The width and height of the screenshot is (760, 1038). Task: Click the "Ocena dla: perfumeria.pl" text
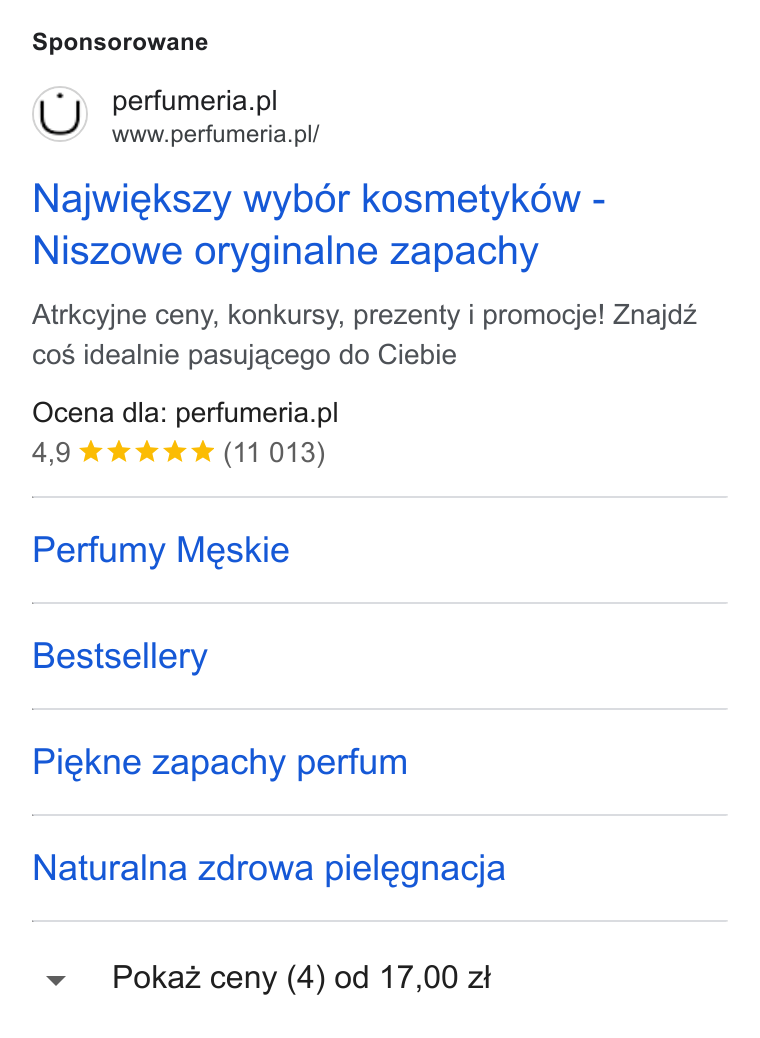185,413
